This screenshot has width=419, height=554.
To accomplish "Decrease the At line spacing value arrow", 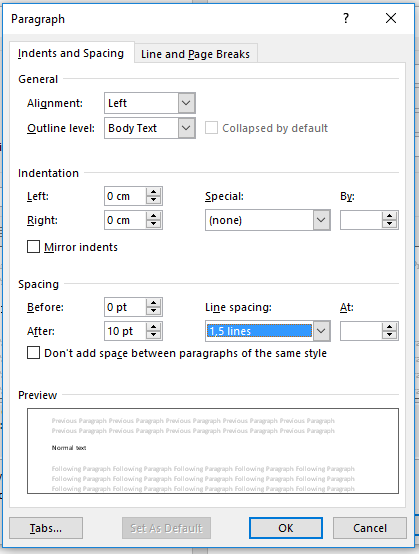I will (390, 335).
